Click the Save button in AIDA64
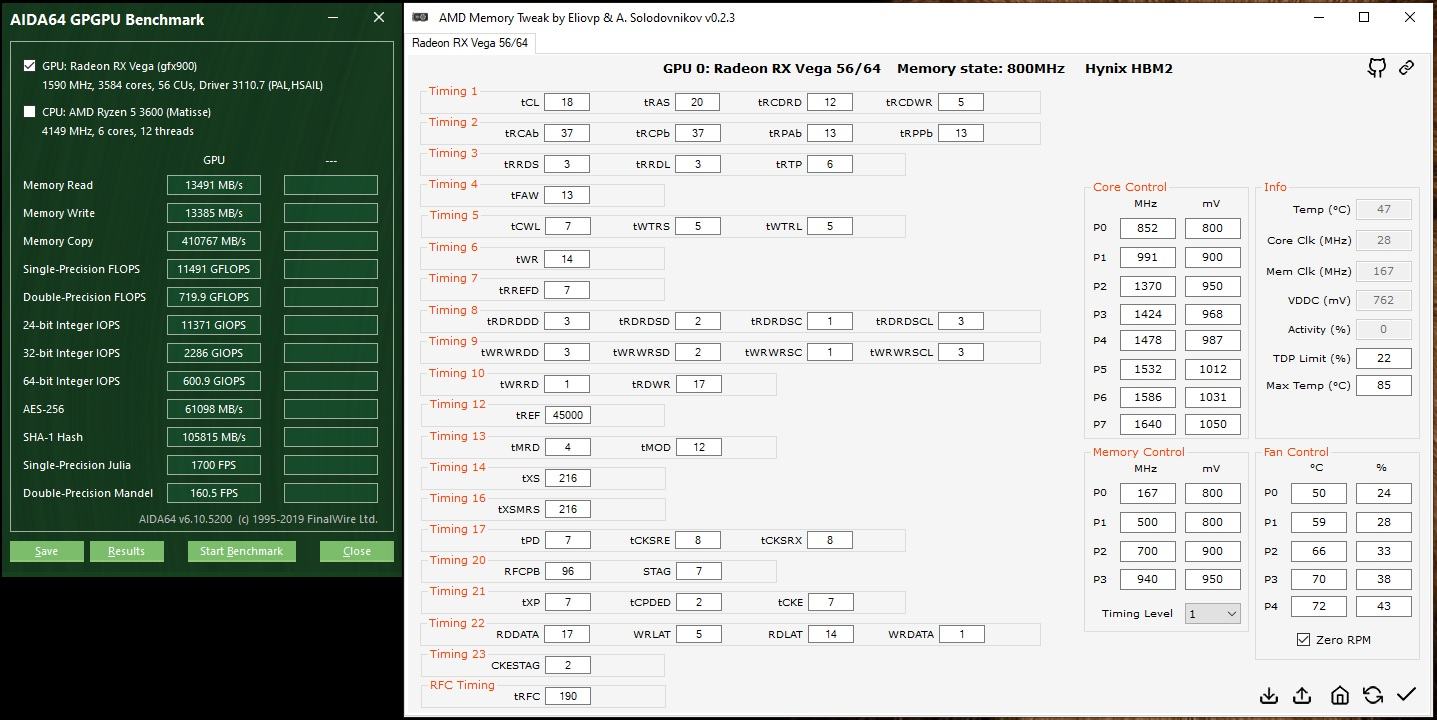 46,551
